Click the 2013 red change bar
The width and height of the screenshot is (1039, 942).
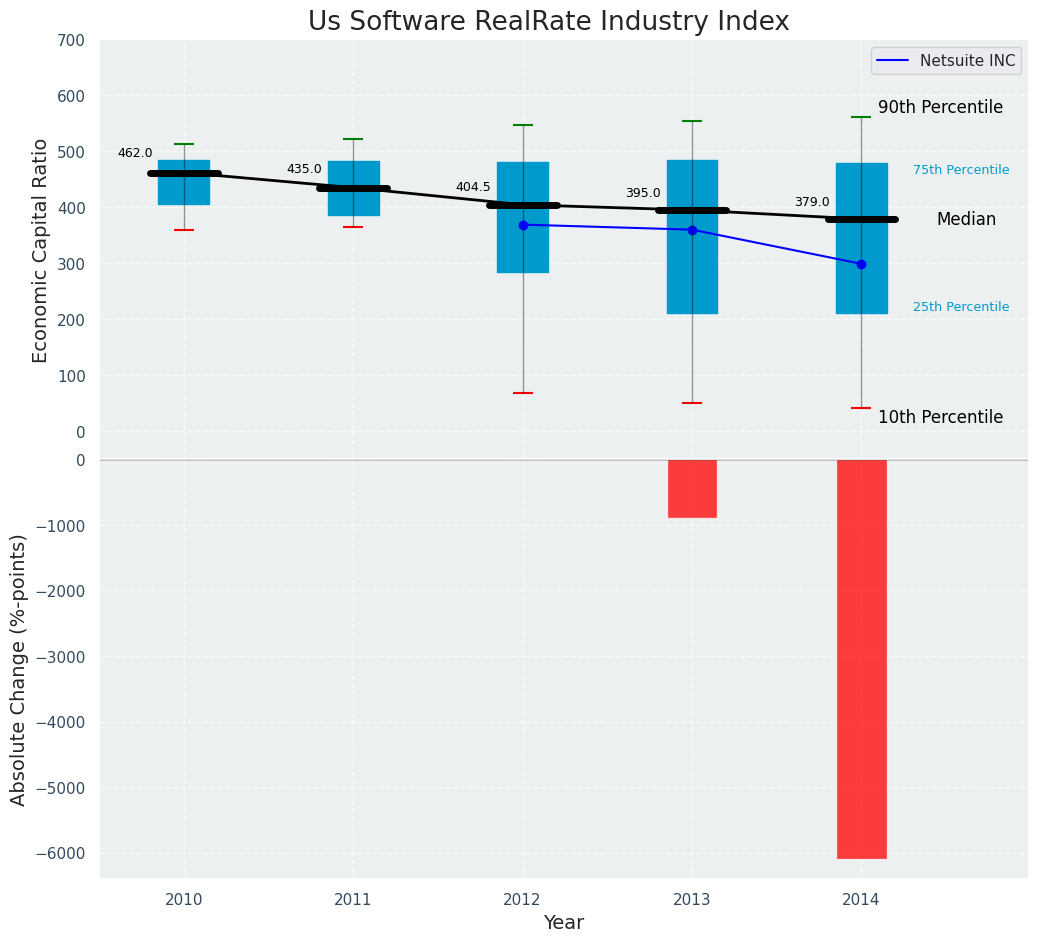(x=692, y=489)
